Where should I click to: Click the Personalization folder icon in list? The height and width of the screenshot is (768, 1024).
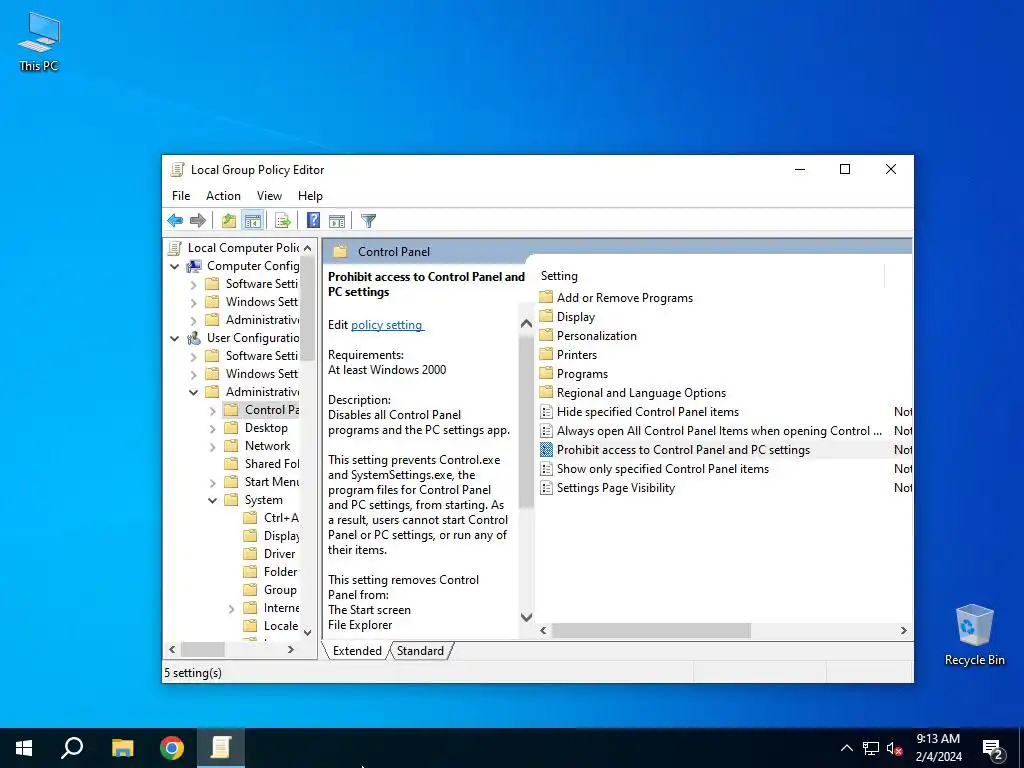click(546, 335)
